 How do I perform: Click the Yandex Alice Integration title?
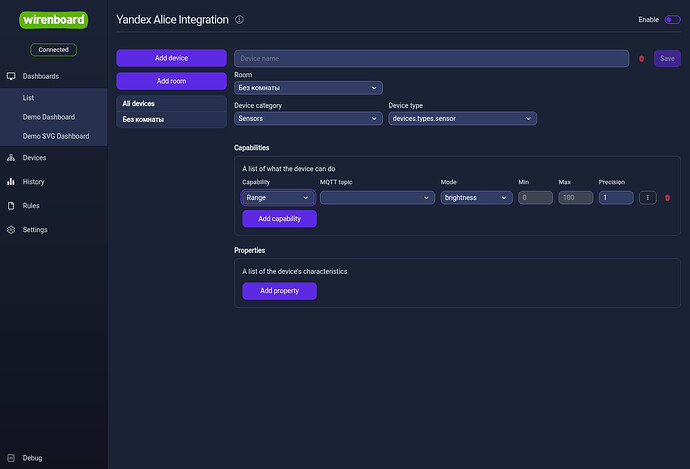click(x=172, y=20)
